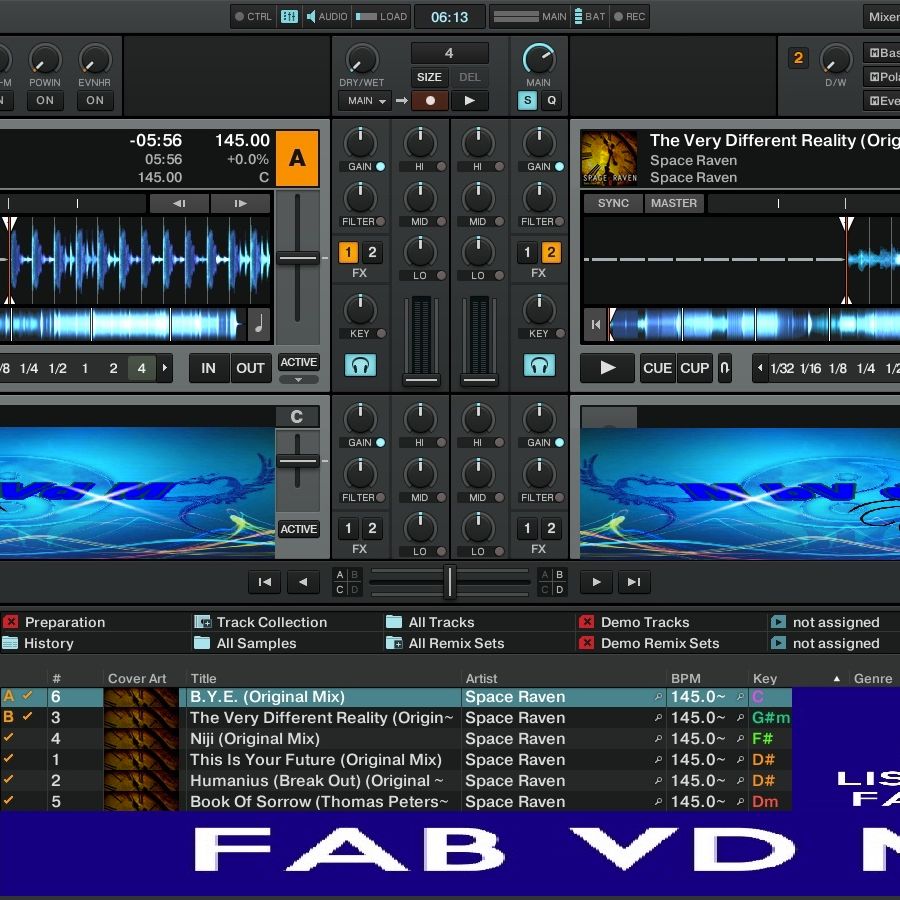The image size is (900, 900).
Task: Play Deck B track
Action: [x=607, y=368]
